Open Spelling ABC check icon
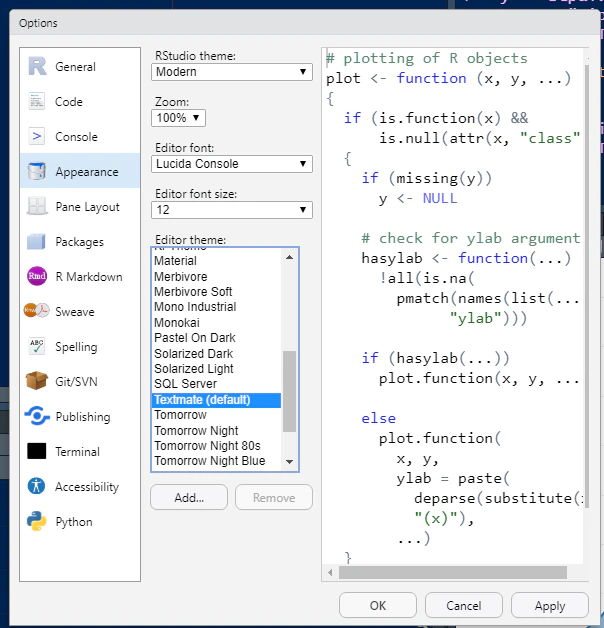The width and height of the screenshot is (604, 628). click(37, 346)
